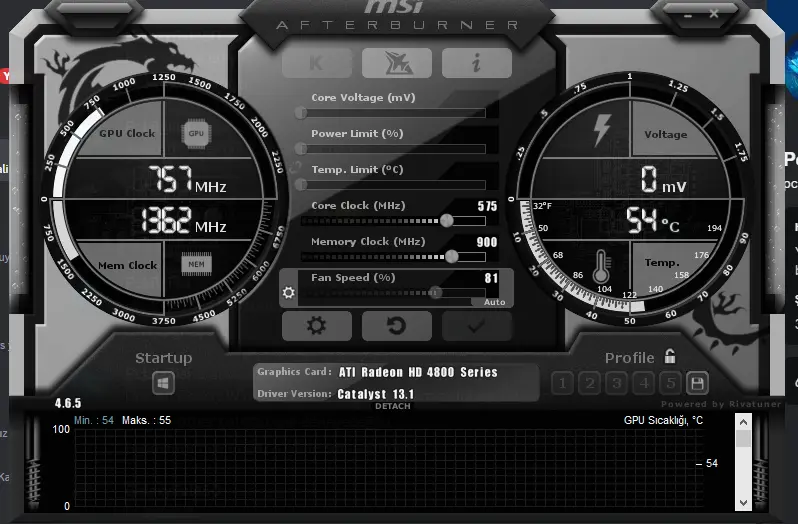Click the lightning bolt voltage icon
Image resolution: width=798 pixels, height=524 pixels.
click(602, 130)
